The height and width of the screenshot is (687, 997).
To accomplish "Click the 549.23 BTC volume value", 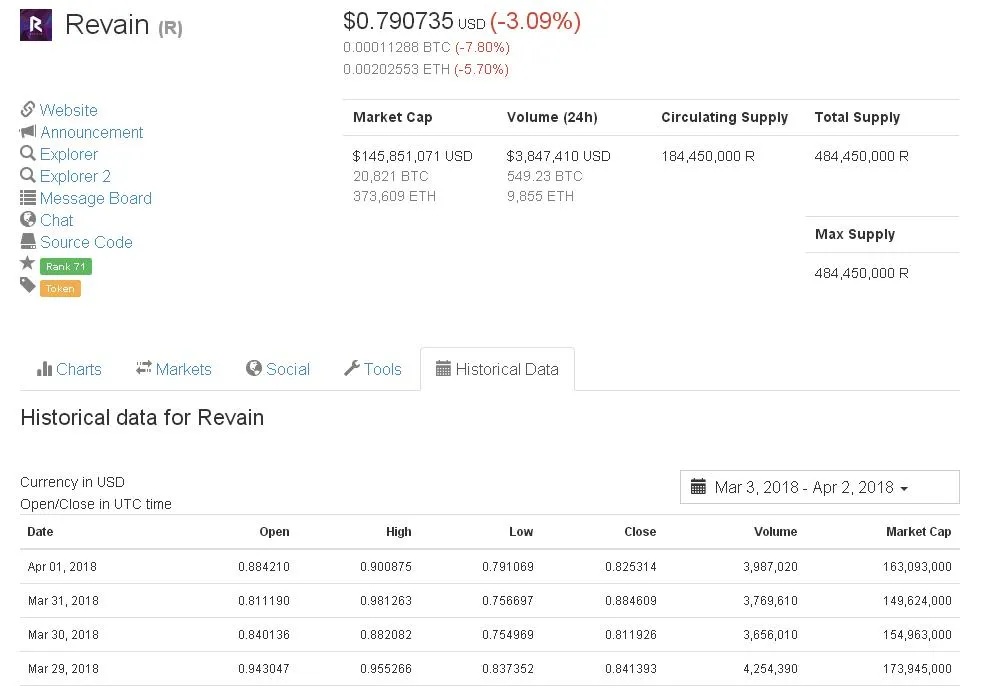I will (x=544, y=176).
